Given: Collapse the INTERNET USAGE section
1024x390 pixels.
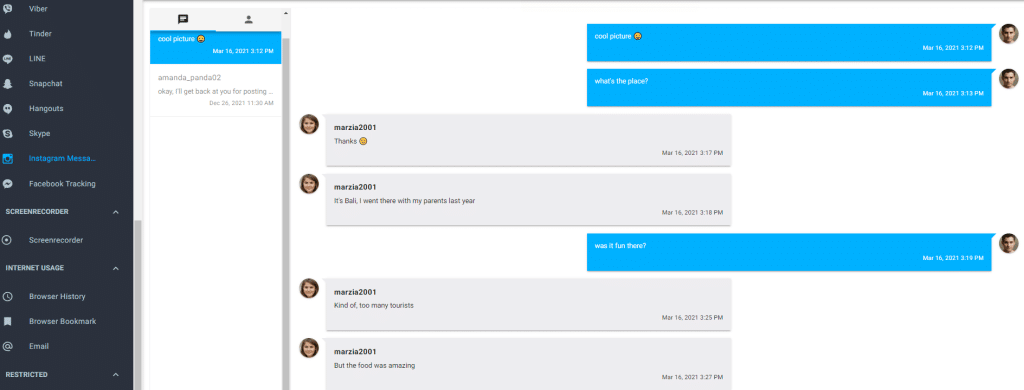Looking at the screenshot, I should point(116,268).
